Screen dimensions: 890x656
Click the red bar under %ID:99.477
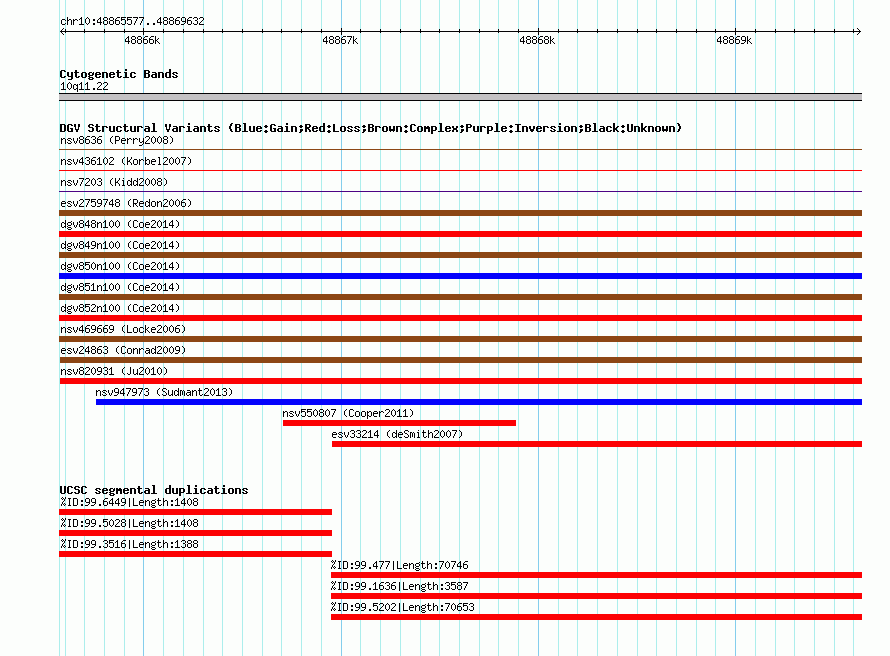coord(597,575)
